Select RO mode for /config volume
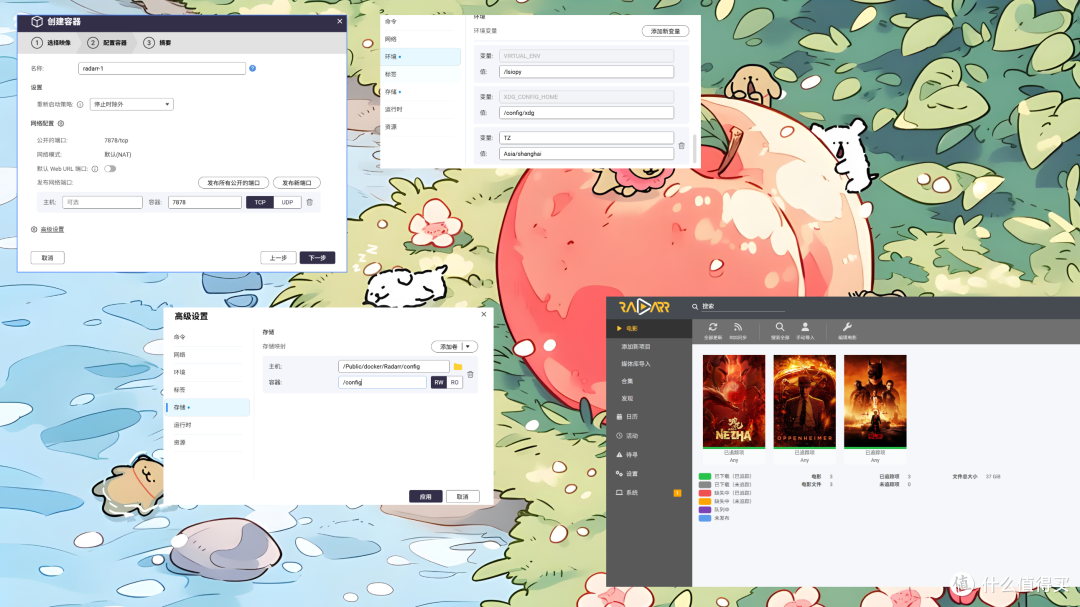Viewport: 1080px width, 607px height. coord(455,382)
